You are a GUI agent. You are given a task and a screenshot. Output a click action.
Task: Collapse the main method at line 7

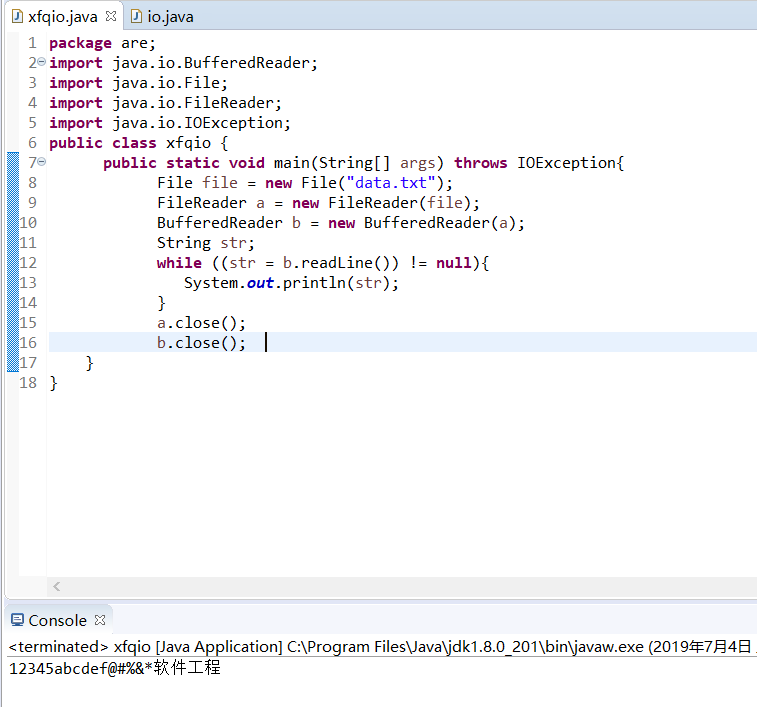(42, 162)
